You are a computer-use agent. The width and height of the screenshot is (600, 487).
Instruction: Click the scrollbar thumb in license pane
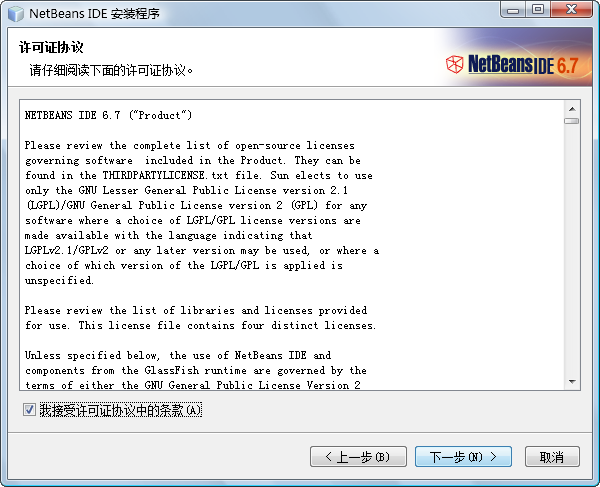(572, 121)
